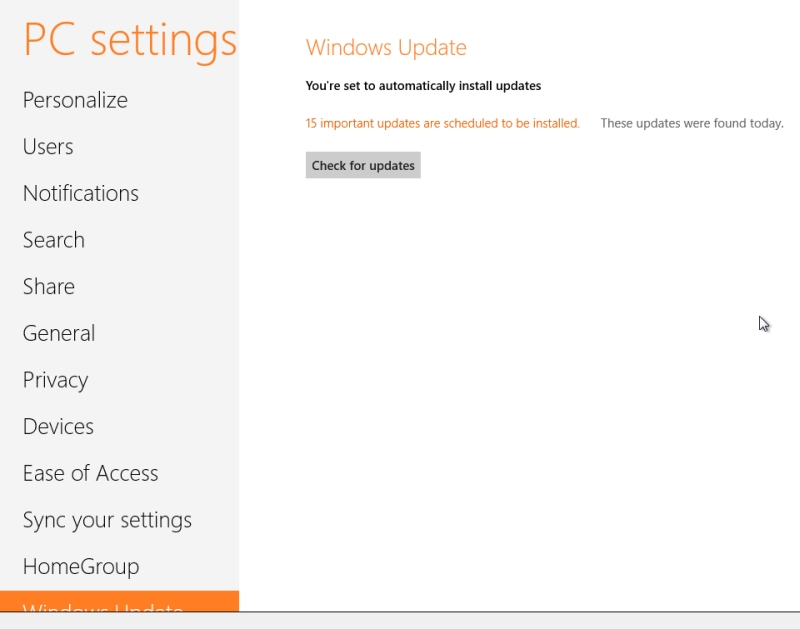Switch to Privacy settings
Viewport: 800px width, 629px height.
point(55,380)
